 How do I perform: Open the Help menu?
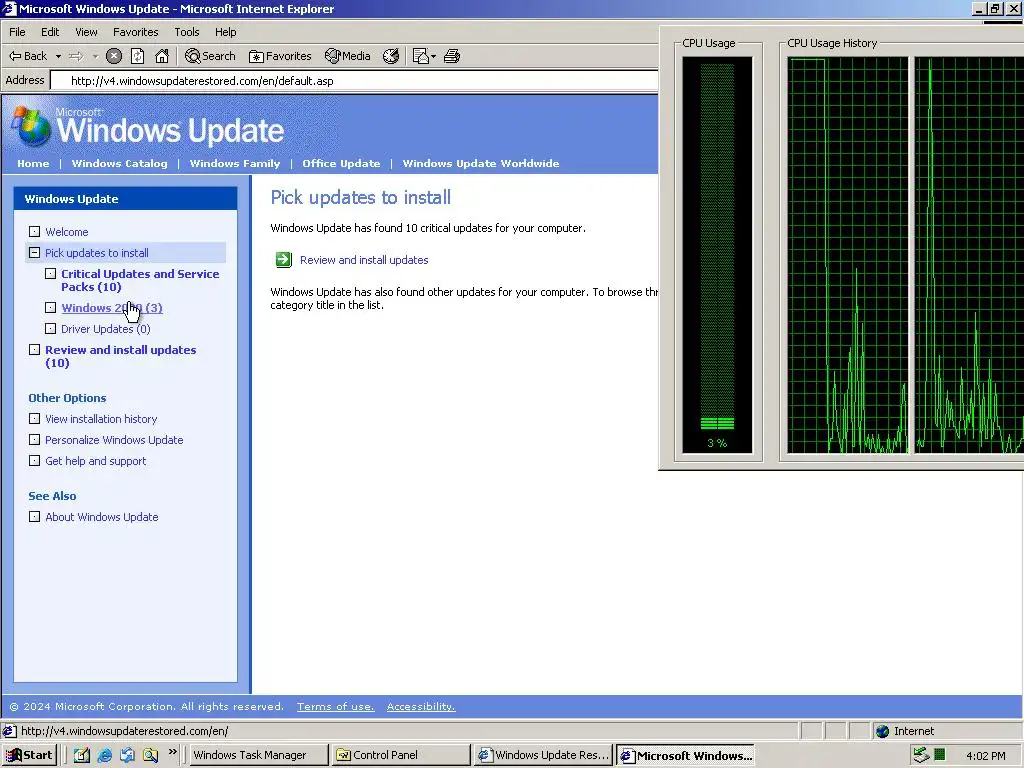coord(225,32)
